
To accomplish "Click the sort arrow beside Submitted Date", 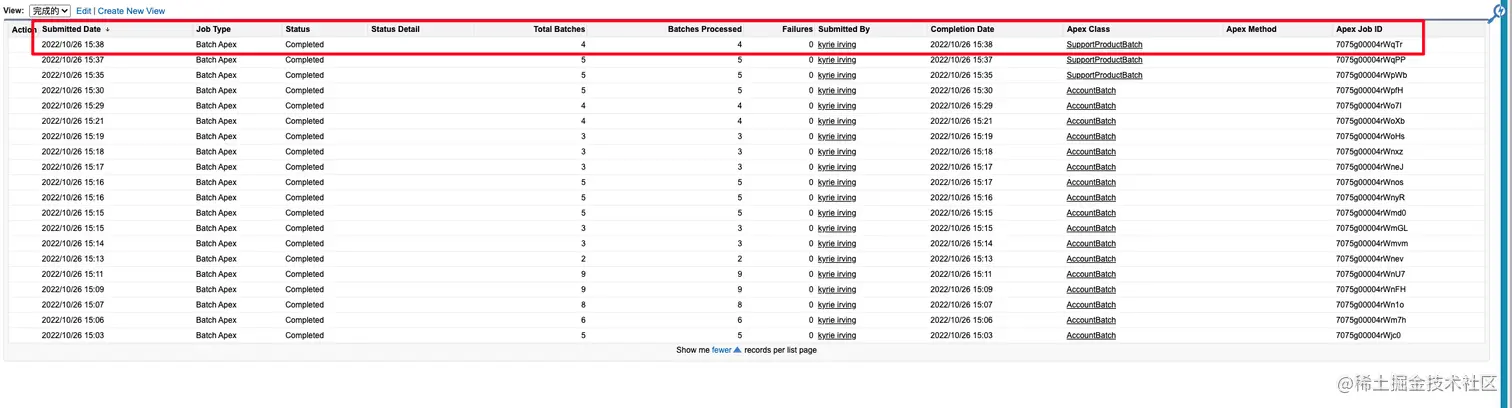I will tap(107, 30).
